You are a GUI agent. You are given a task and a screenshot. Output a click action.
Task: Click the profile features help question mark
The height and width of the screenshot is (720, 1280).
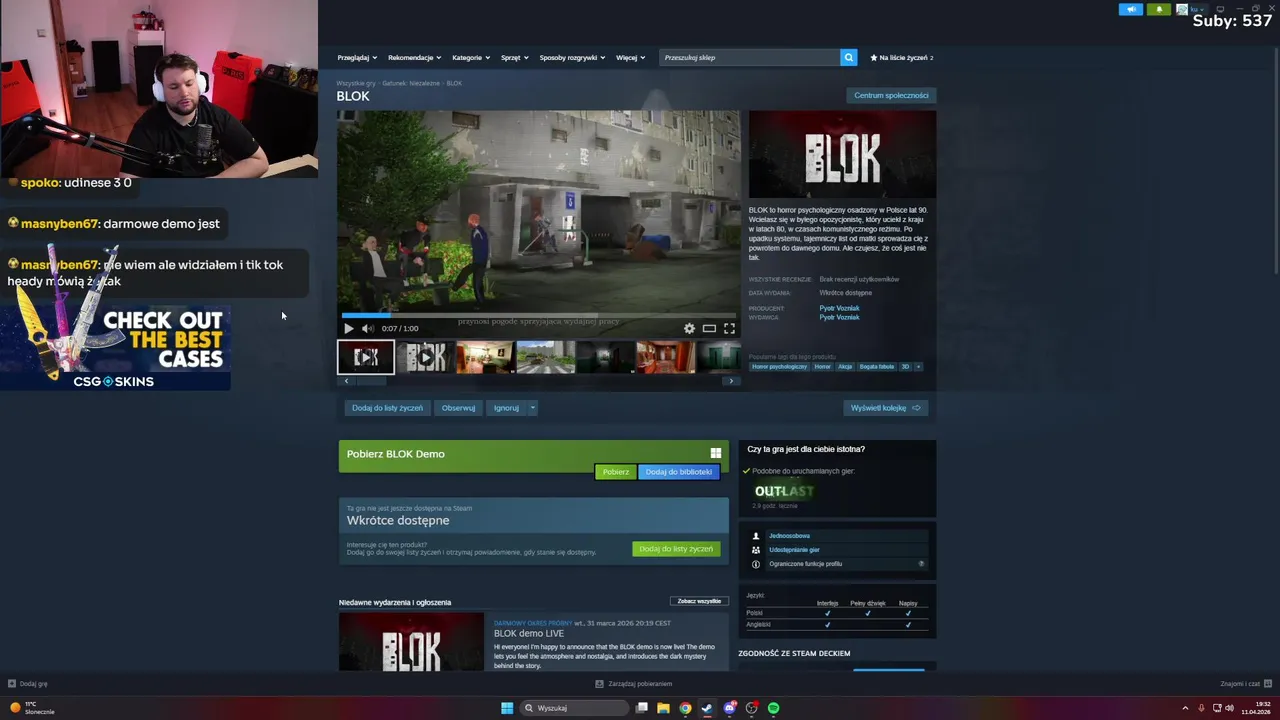921,564
